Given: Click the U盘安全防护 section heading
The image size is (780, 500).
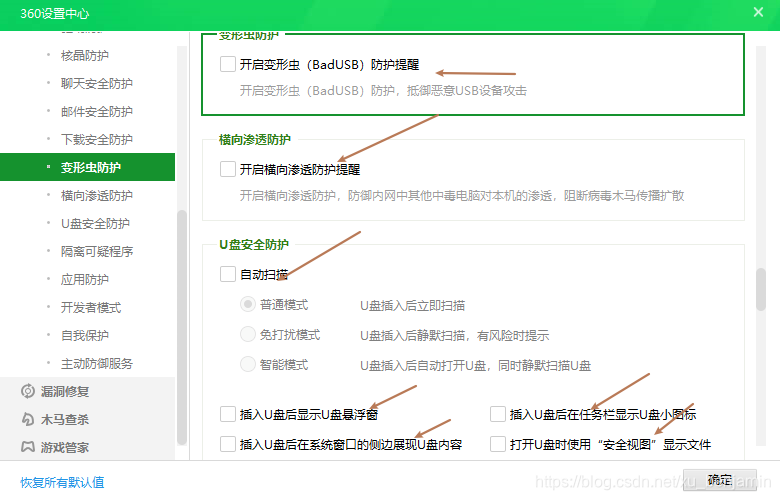Looking at the screenshot, I should (x=254, y=244).
